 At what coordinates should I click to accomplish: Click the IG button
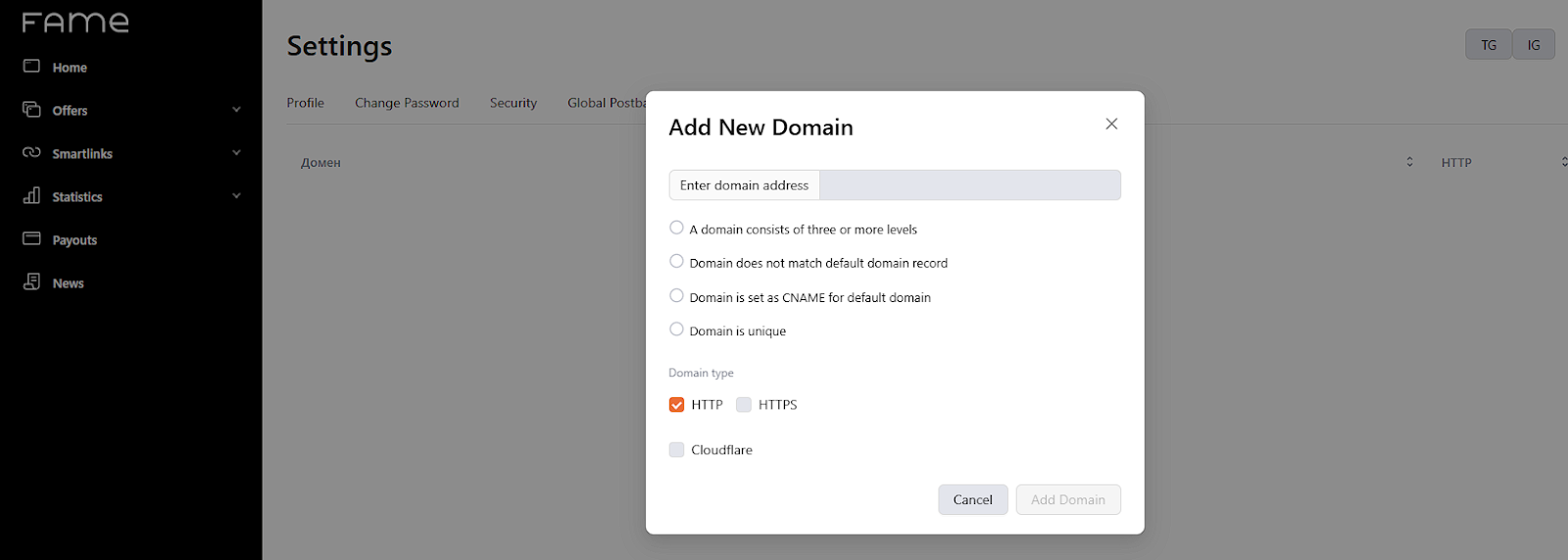[x=1534, y=44]
